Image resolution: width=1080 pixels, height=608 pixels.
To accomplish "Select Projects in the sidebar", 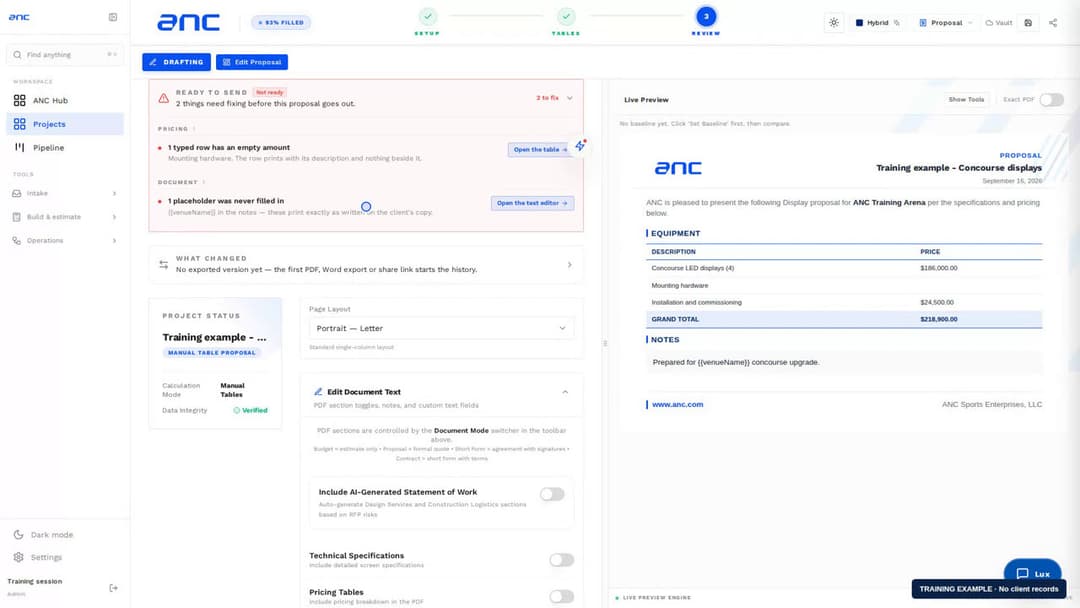I will point(65,124).
